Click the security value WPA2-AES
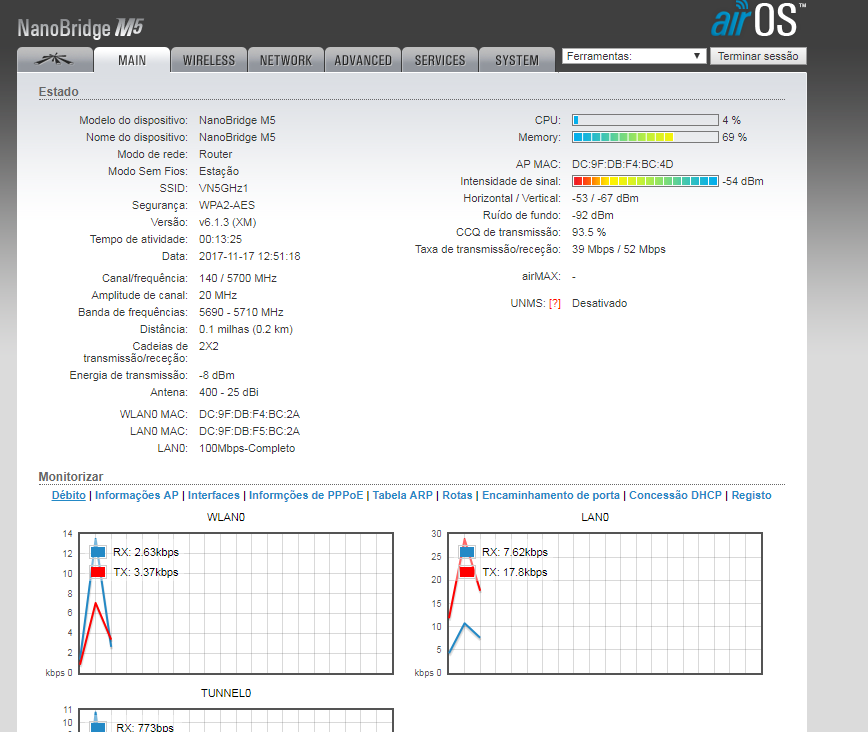Screen dimensions: 868x732 point(227,205)
